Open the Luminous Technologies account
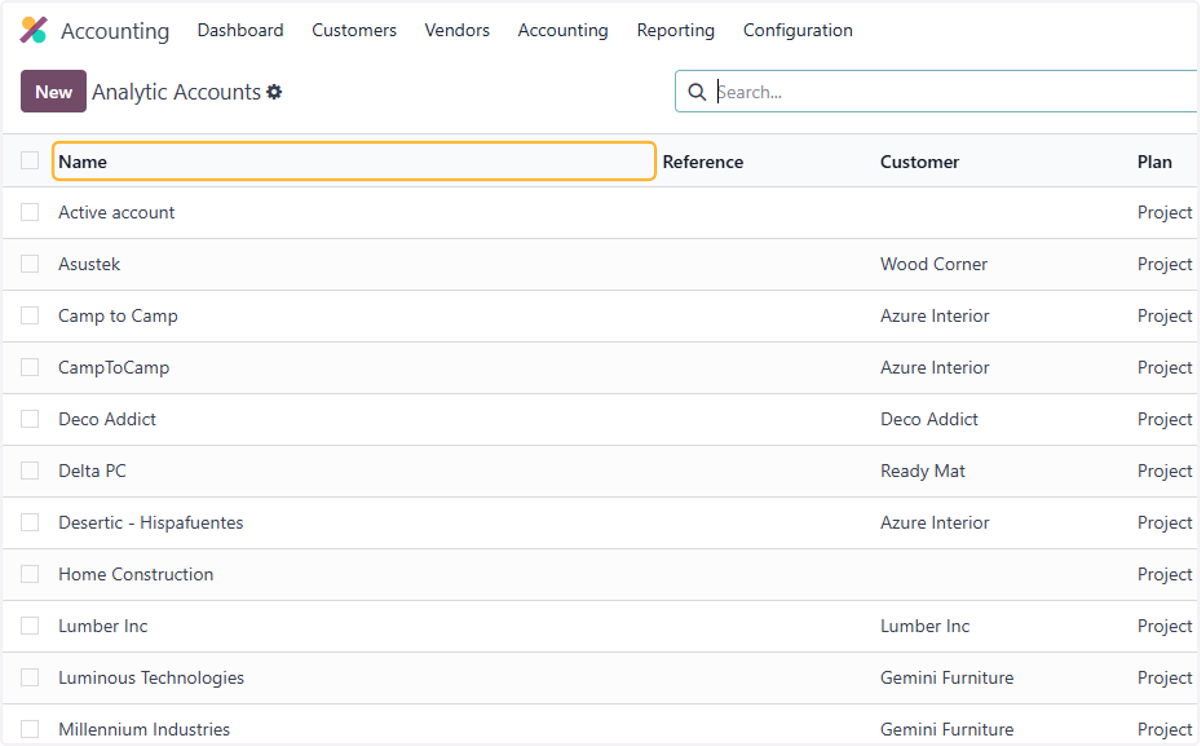 click(x=151, y=677)
